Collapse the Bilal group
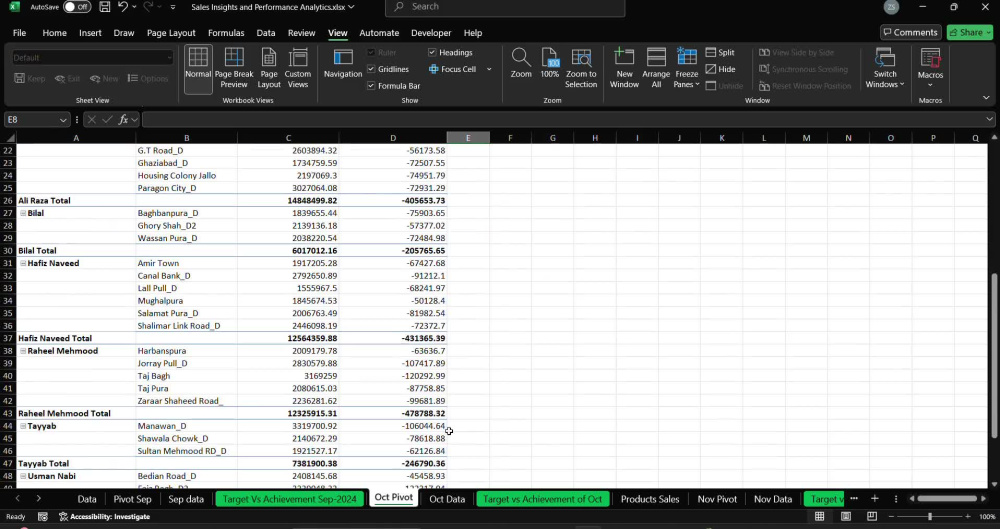The width and height of the screenshot is (1000, 529). click(23, 213)
